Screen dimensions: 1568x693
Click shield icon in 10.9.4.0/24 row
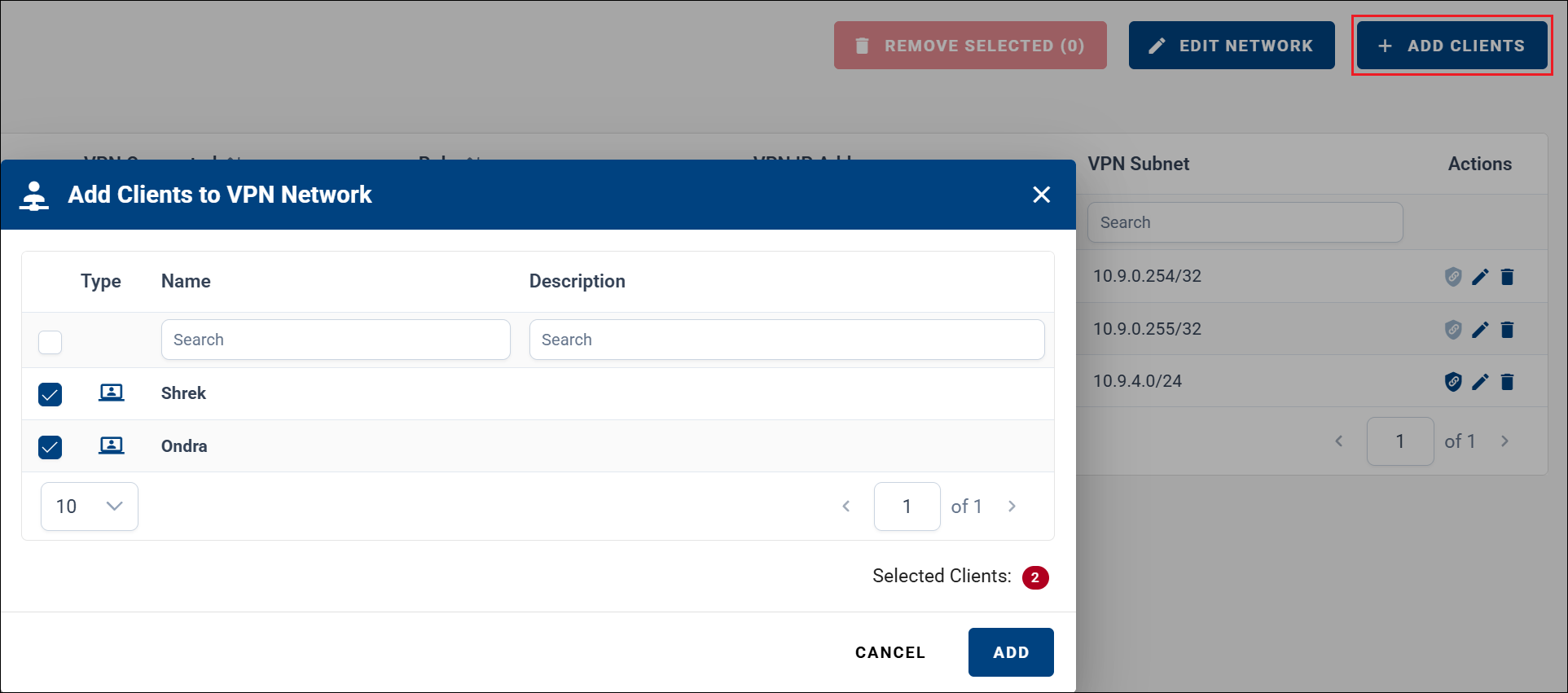pos(1453,382)
